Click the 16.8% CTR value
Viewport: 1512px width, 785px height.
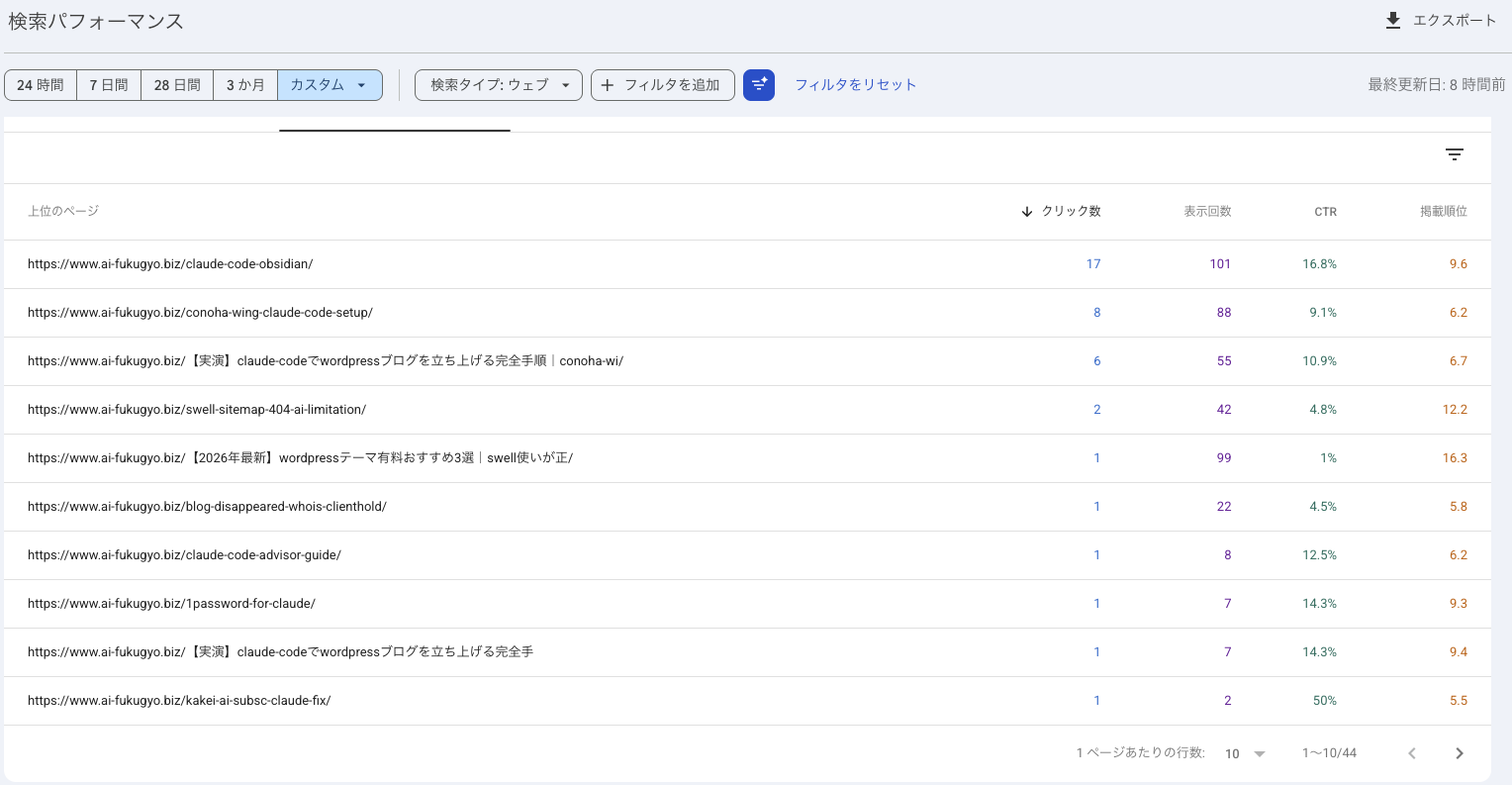(1319, 264)
